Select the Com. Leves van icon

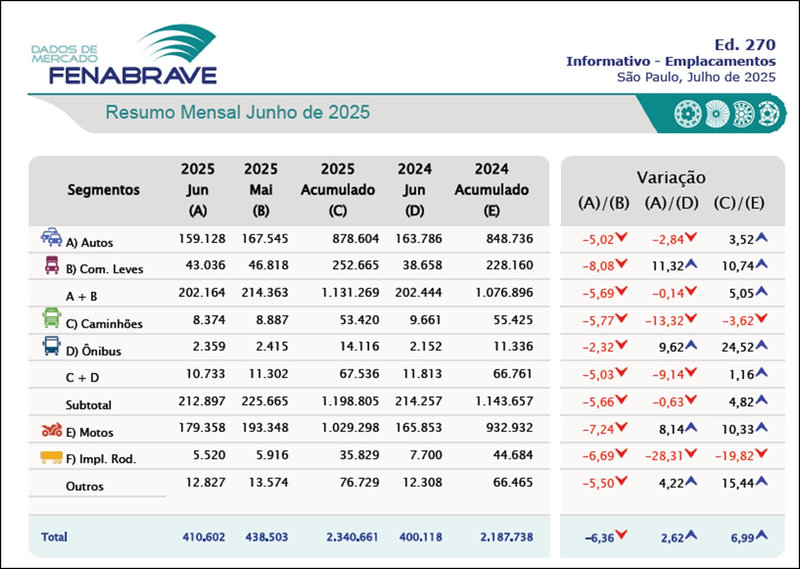pyautogui.click(x=50, y=265)
